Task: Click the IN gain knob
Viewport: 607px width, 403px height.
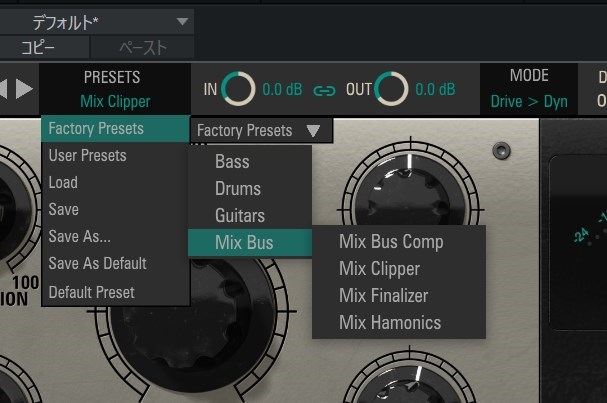Action: (x=239, y=89)
